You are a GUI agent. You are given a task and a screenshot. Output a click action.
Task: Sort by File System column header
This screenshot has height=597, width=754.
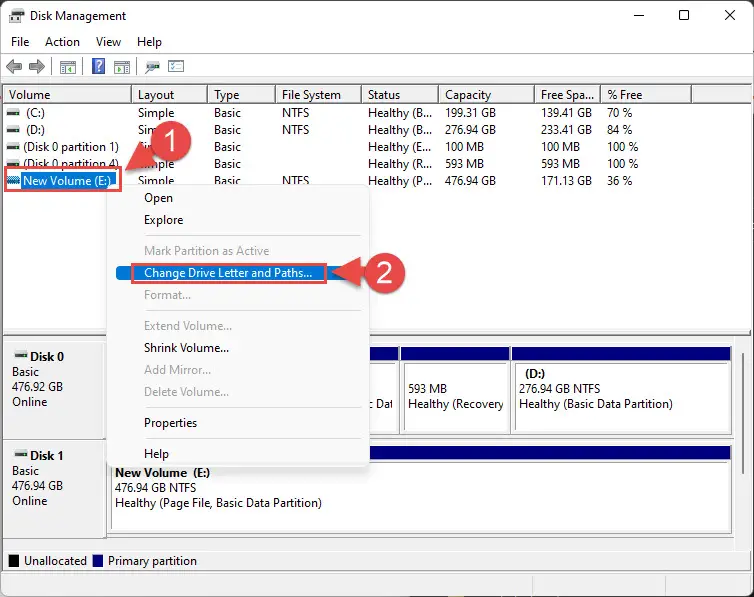(x=319, y=95)
